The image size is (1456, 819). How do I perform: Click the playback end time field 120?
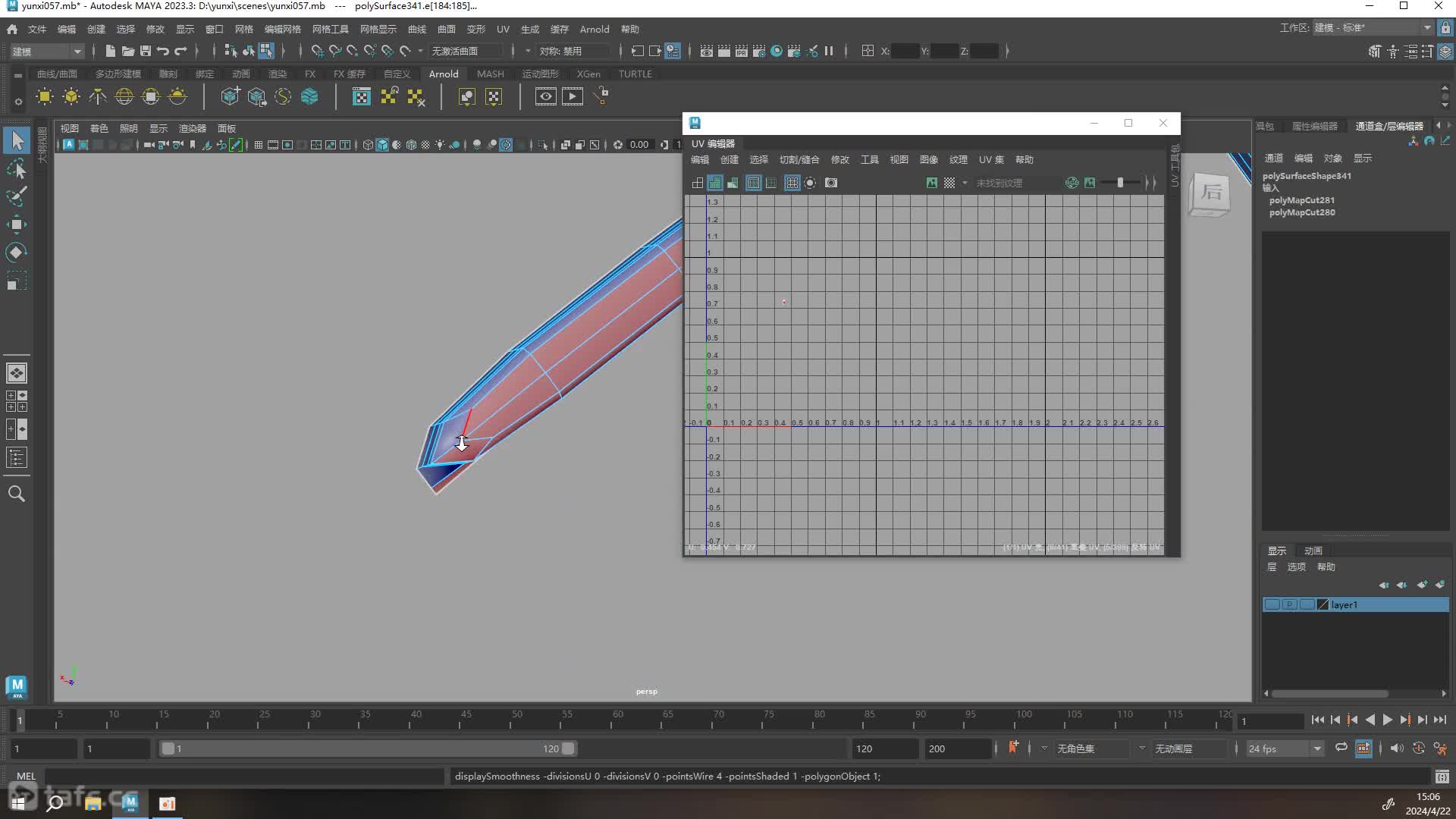pos(884,748)
